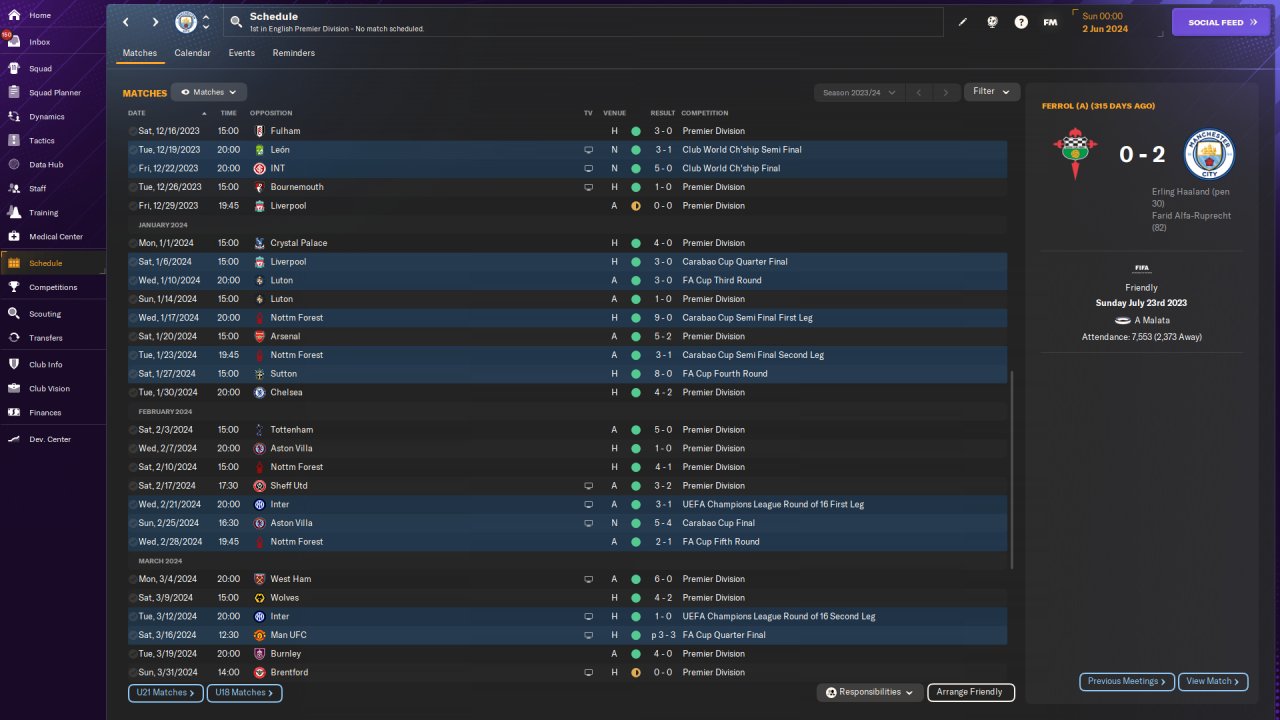The image size is (1280, 720).
Task: Switch to the Calendar tab
Action: 192,53
